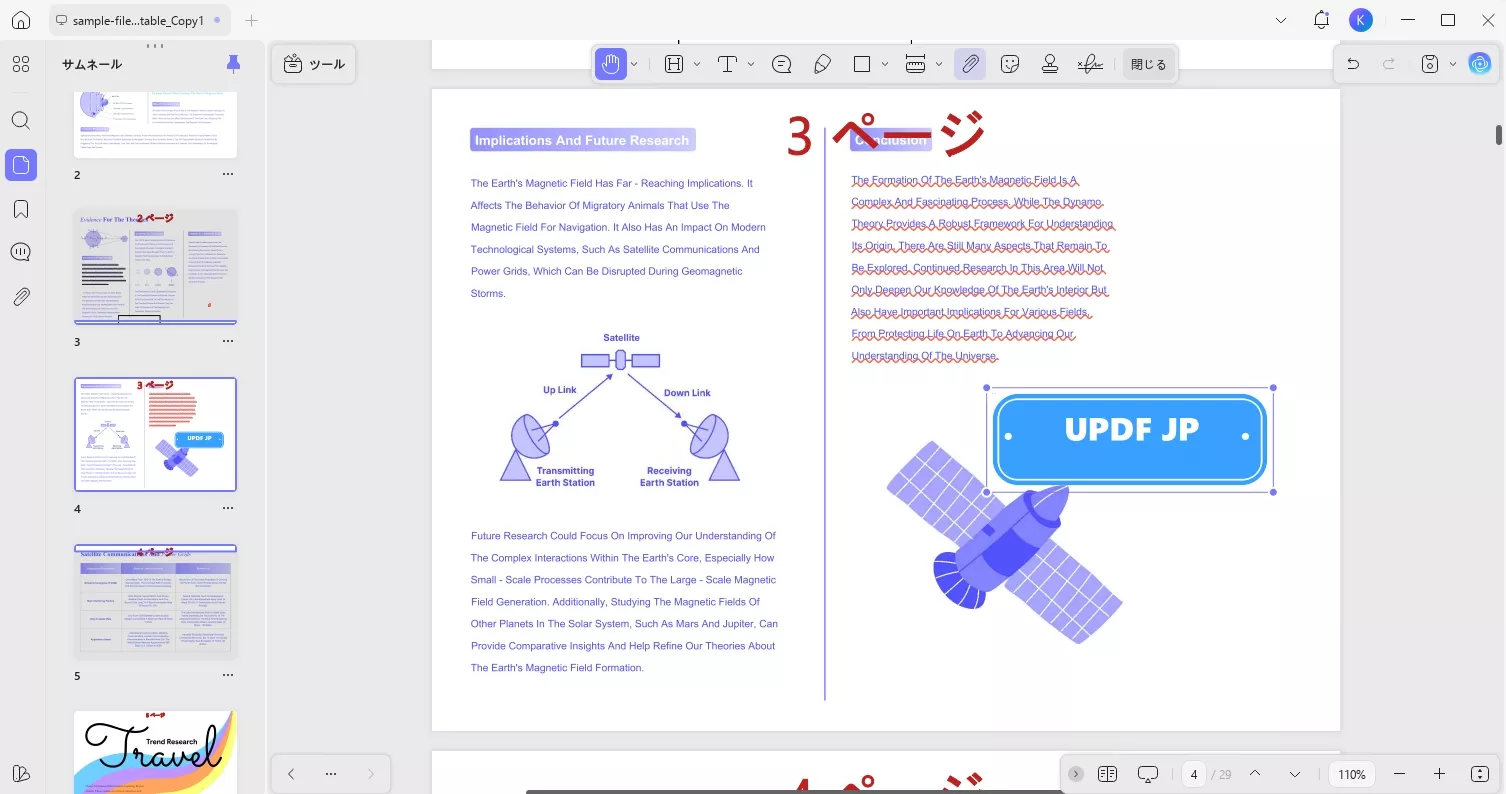Screen dimensions: 1506x794
Task: Toggle the attachment paperclip tool
Action: 969,64
